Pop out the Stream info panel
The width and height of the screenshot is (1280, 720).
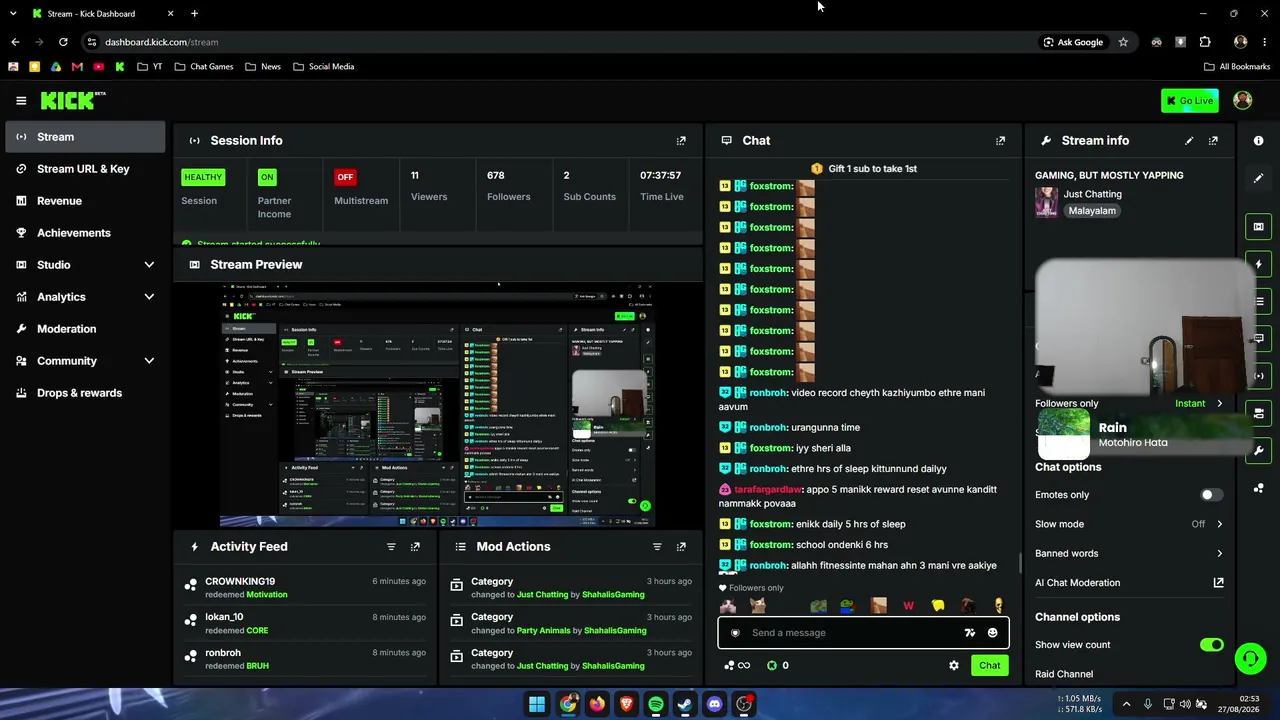coord(1213,141)
